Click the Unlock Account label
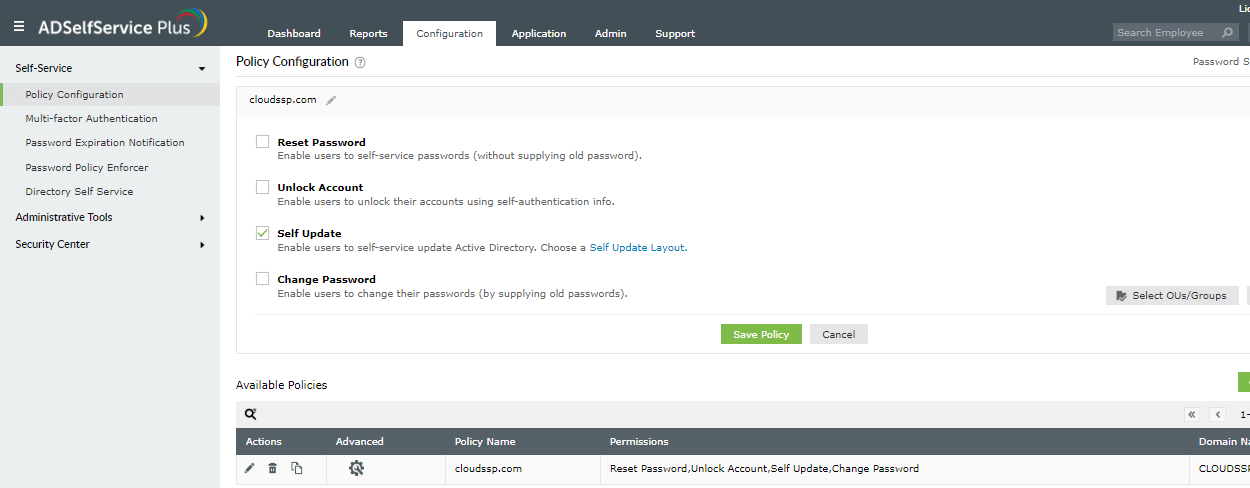Viewport: 1250px width, 488px height. coord(320,187)
